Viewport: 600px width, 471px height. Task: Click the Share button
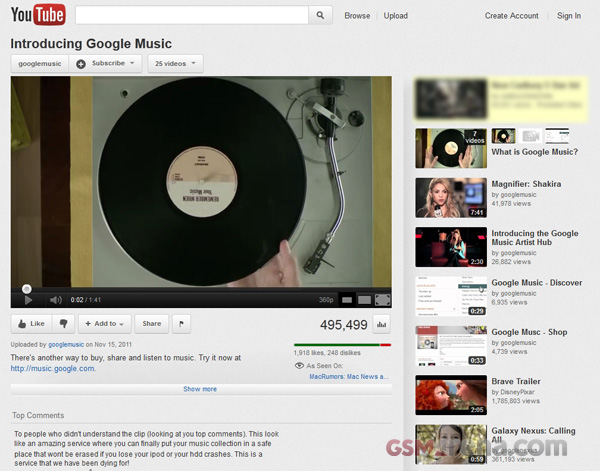[152, 324]
